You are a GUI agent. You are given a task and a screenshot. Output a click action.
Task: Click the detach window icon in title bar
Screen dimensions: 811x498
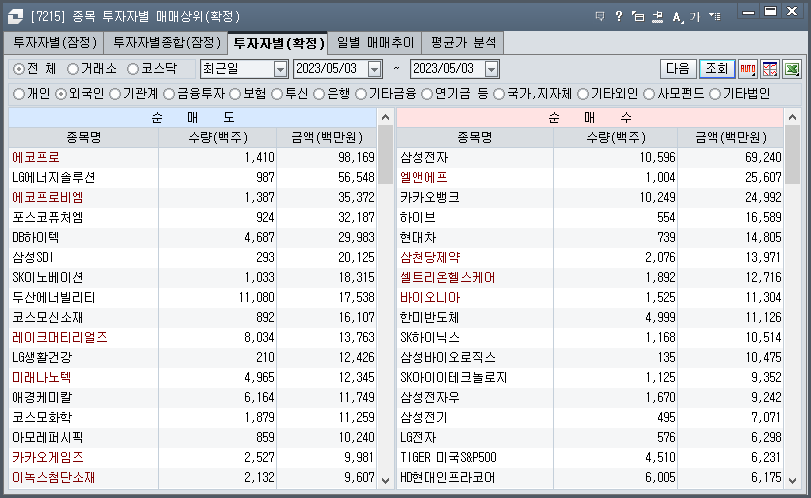638,17
